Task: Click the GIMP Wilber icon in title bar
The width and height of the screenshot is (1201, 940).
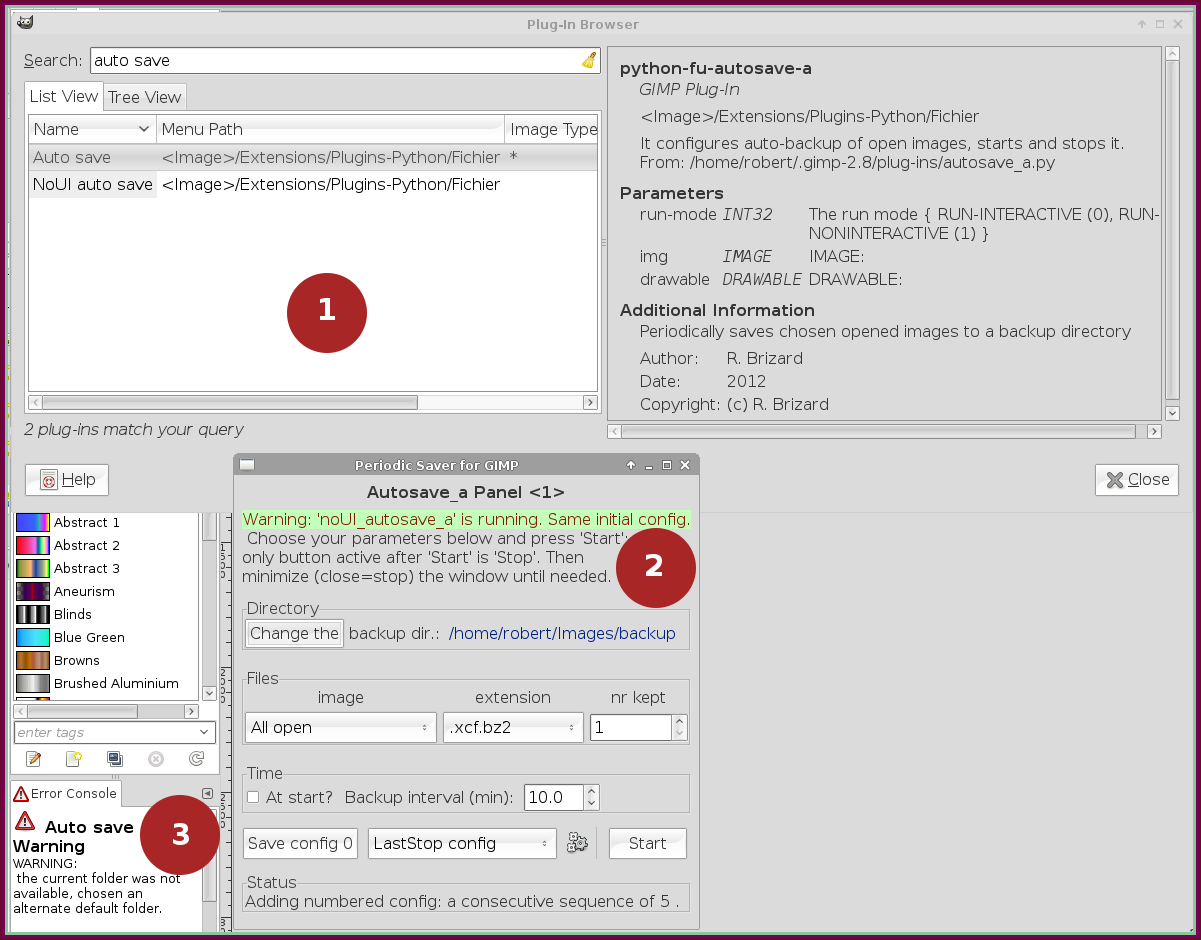Action: click(x=25, y=24)
